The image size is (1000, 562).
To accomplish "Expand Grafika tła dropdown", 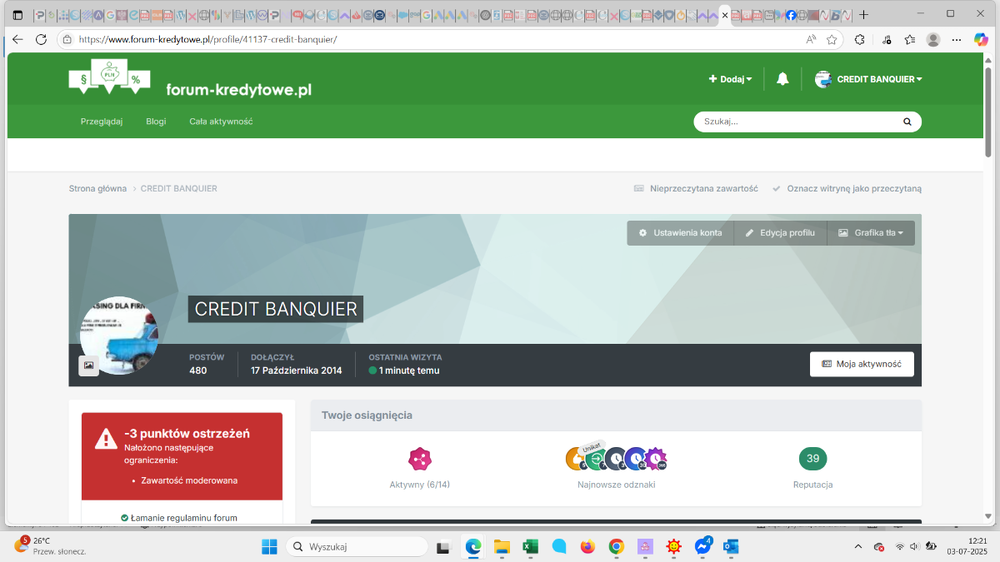I will pyautogui.click(x=871, y=233).
